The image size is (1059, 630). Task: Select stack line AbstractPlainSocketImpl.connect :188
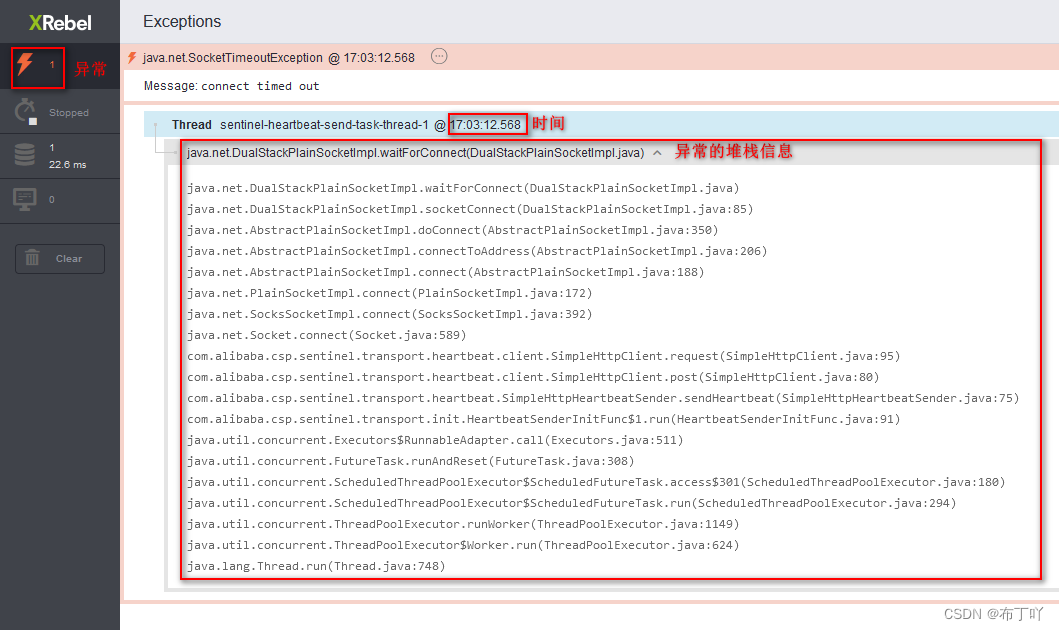coord(446,272)
